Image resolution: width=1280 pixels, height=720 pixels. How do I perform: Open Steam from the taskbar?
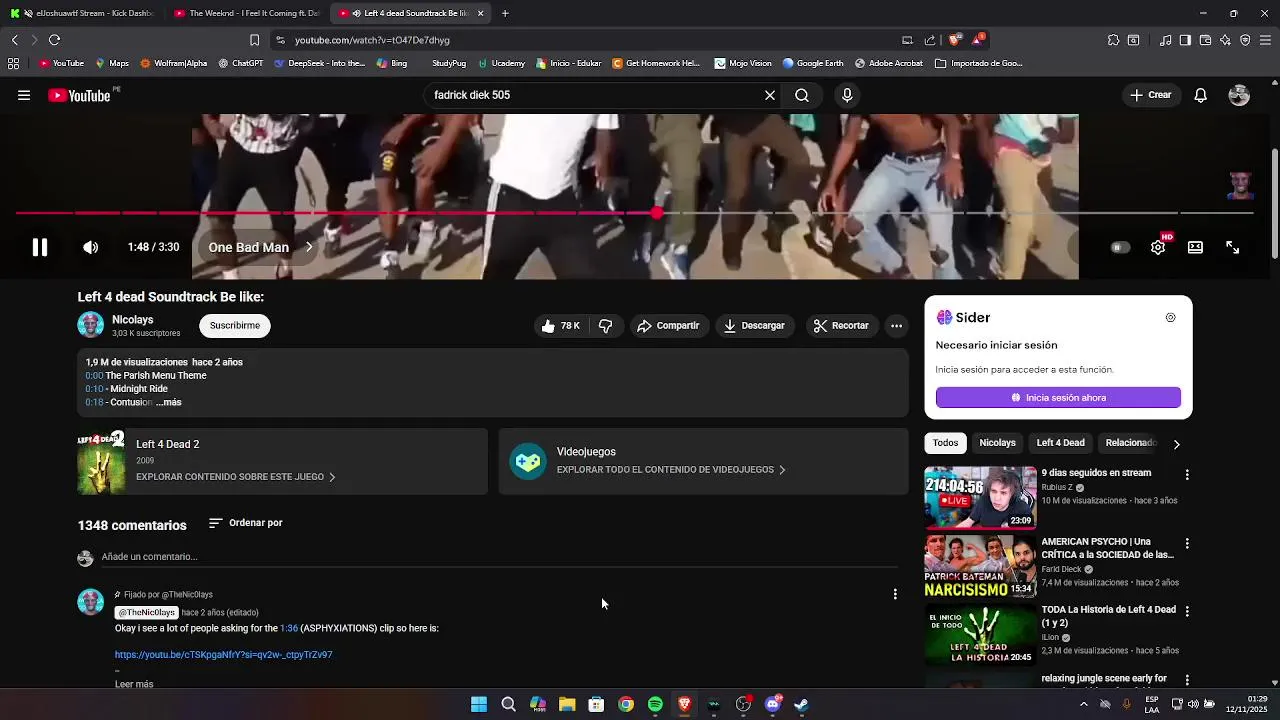click(x=801, y=704)
